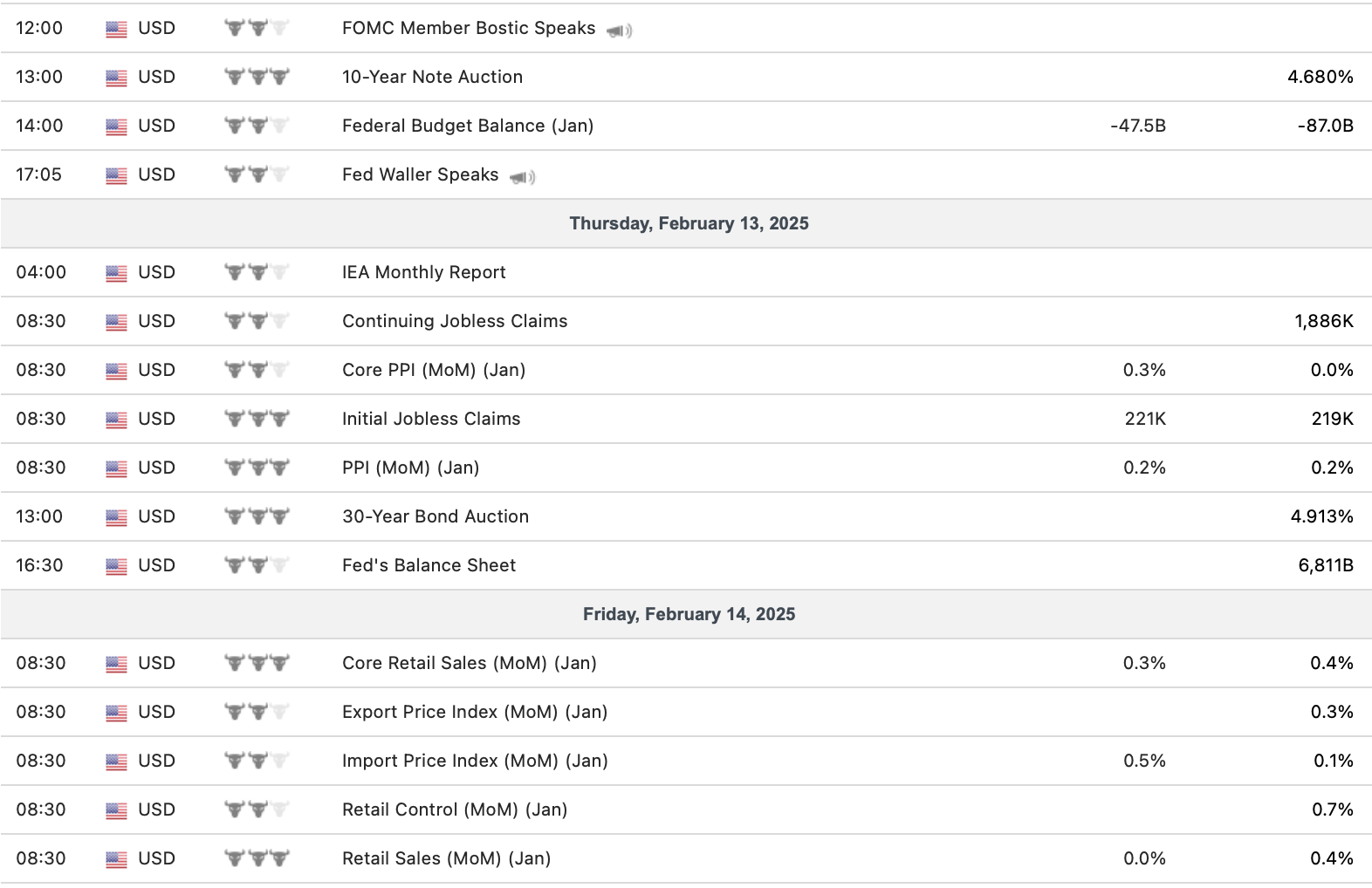Click bull icons on 30-Year Bond Auction row
This screenshot has height=888, width=1372.
click(x=257, y=516)
